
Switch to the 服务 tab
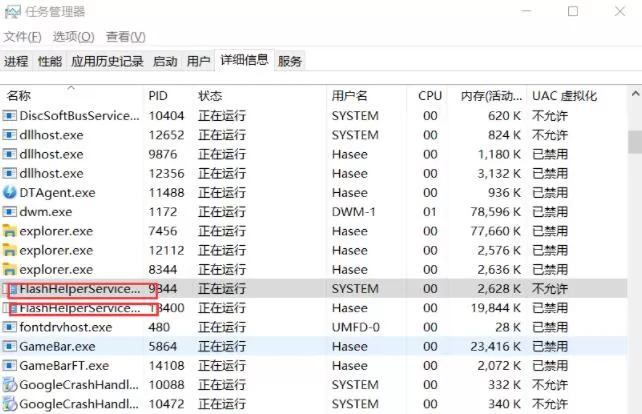290,61
